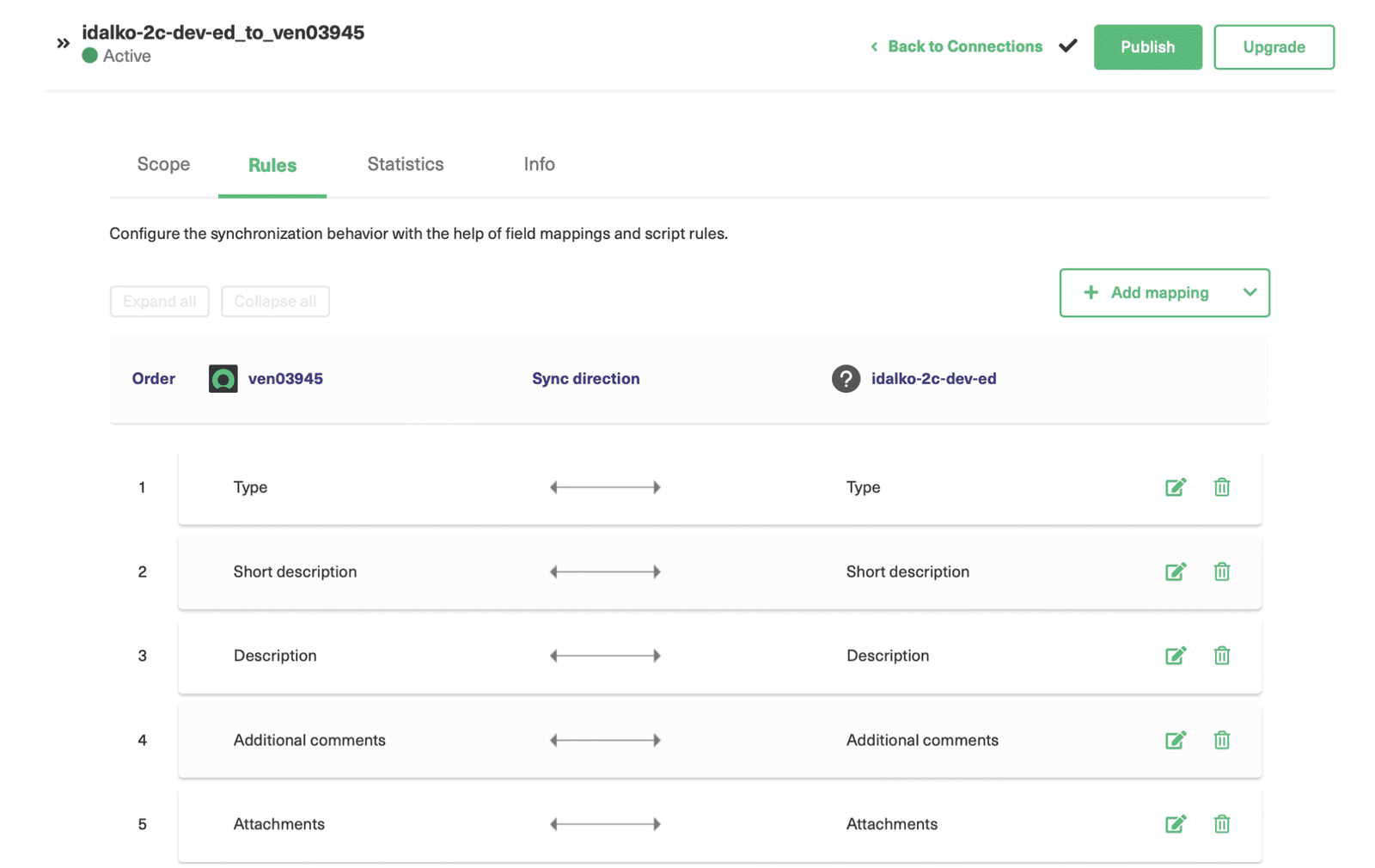Delete the Additional comments mapping
This screenshot has width=1375, height=868.
coord(1222,740)
